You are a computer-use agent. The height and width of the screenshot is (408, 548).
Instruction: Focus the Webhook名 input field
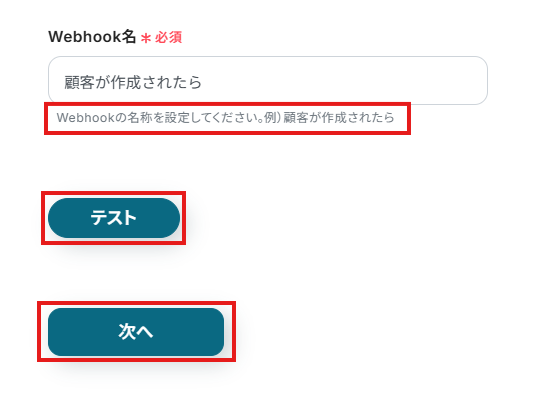click(268, 80)
